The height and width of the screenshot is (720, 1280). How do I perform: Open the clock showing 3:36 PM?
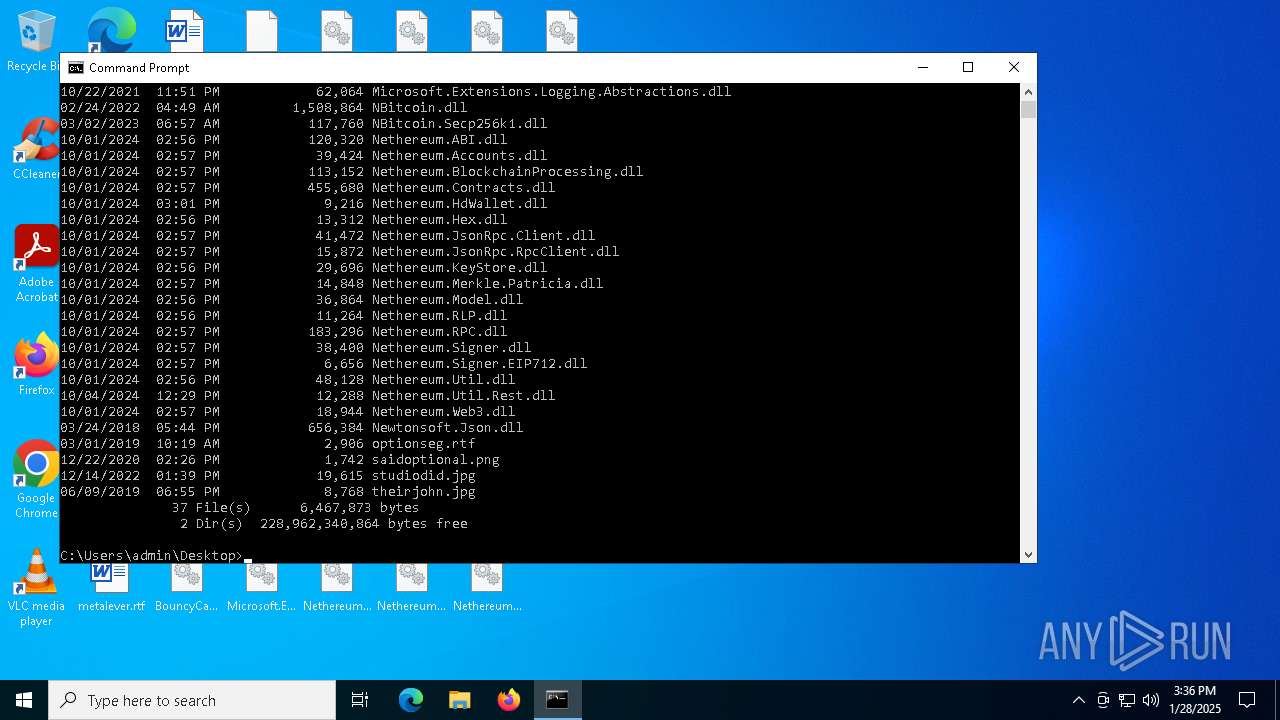1196,700
